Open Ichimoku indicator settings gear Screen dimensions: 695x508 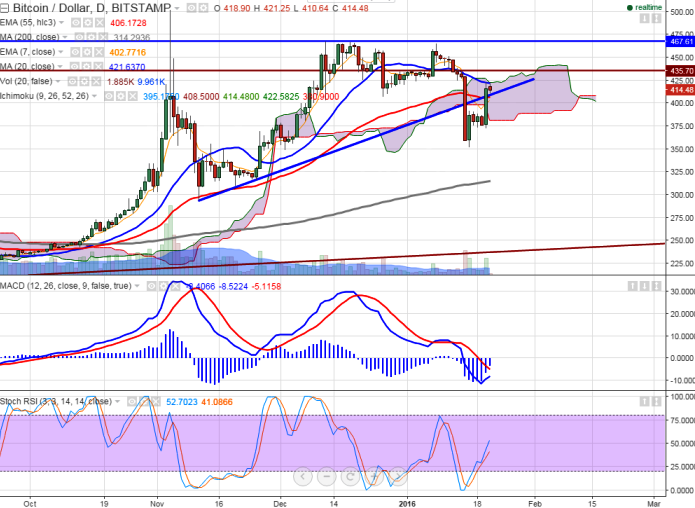(121, 96)
